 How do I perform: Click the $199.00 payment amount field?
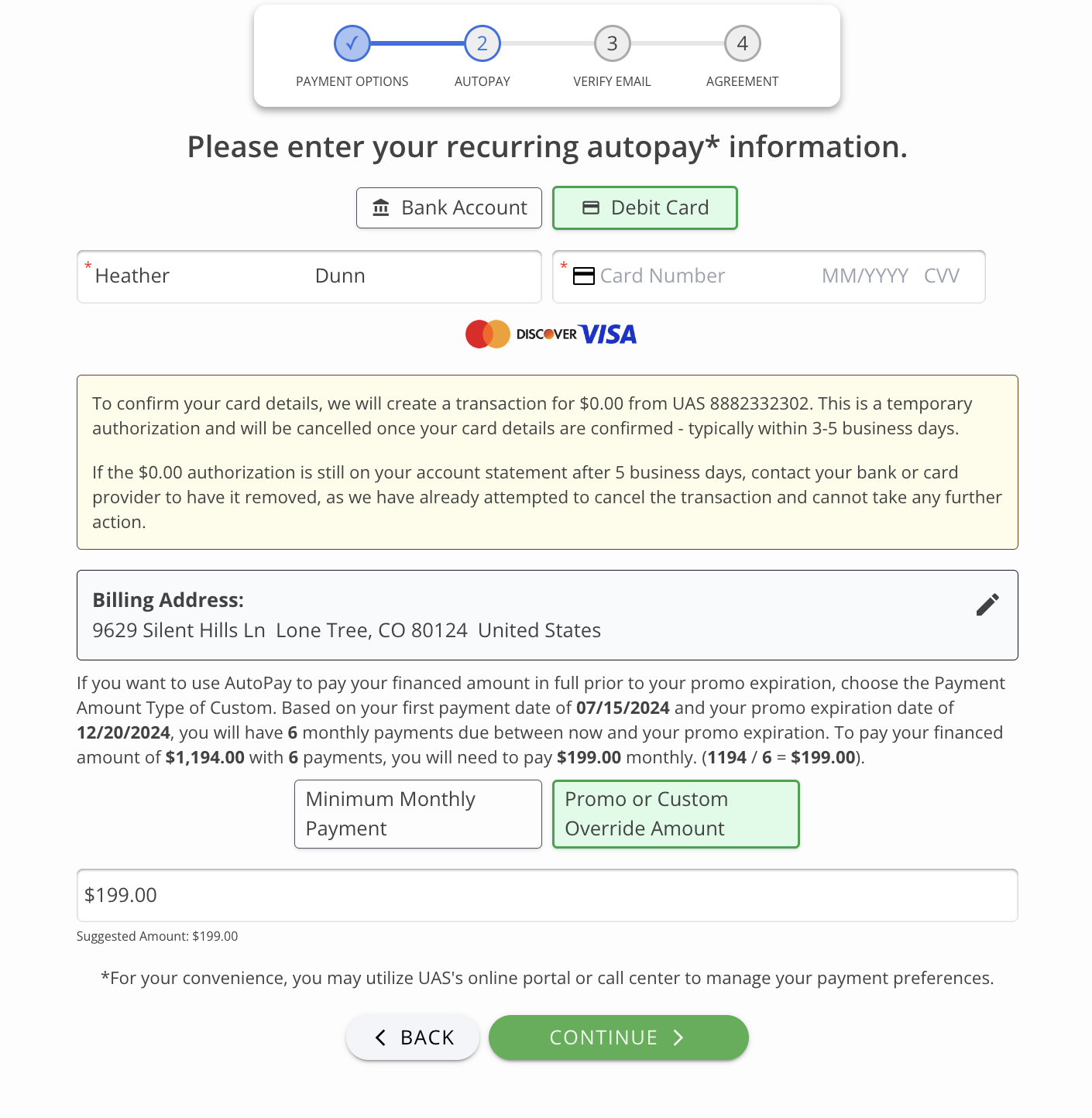tap(548, 895)
